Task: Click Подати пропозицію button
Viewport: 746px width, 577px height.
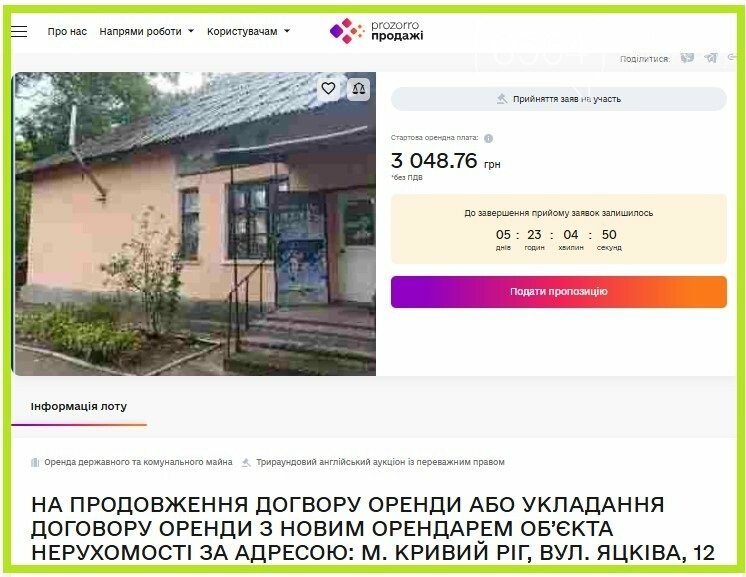Action: (559, 292)
